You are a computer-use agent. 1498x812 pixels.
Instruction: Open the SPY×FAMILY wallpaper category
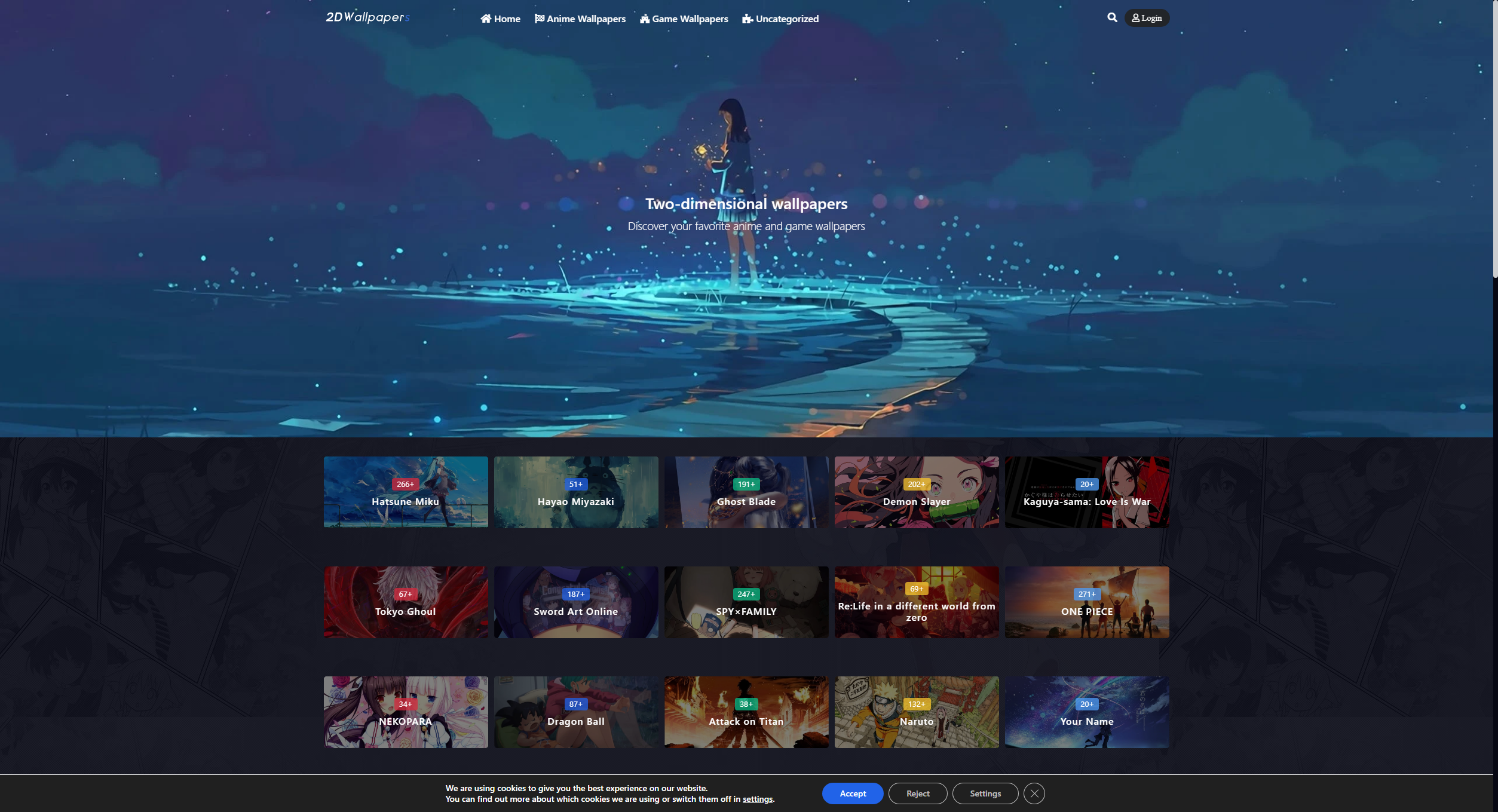coord(746,602)
